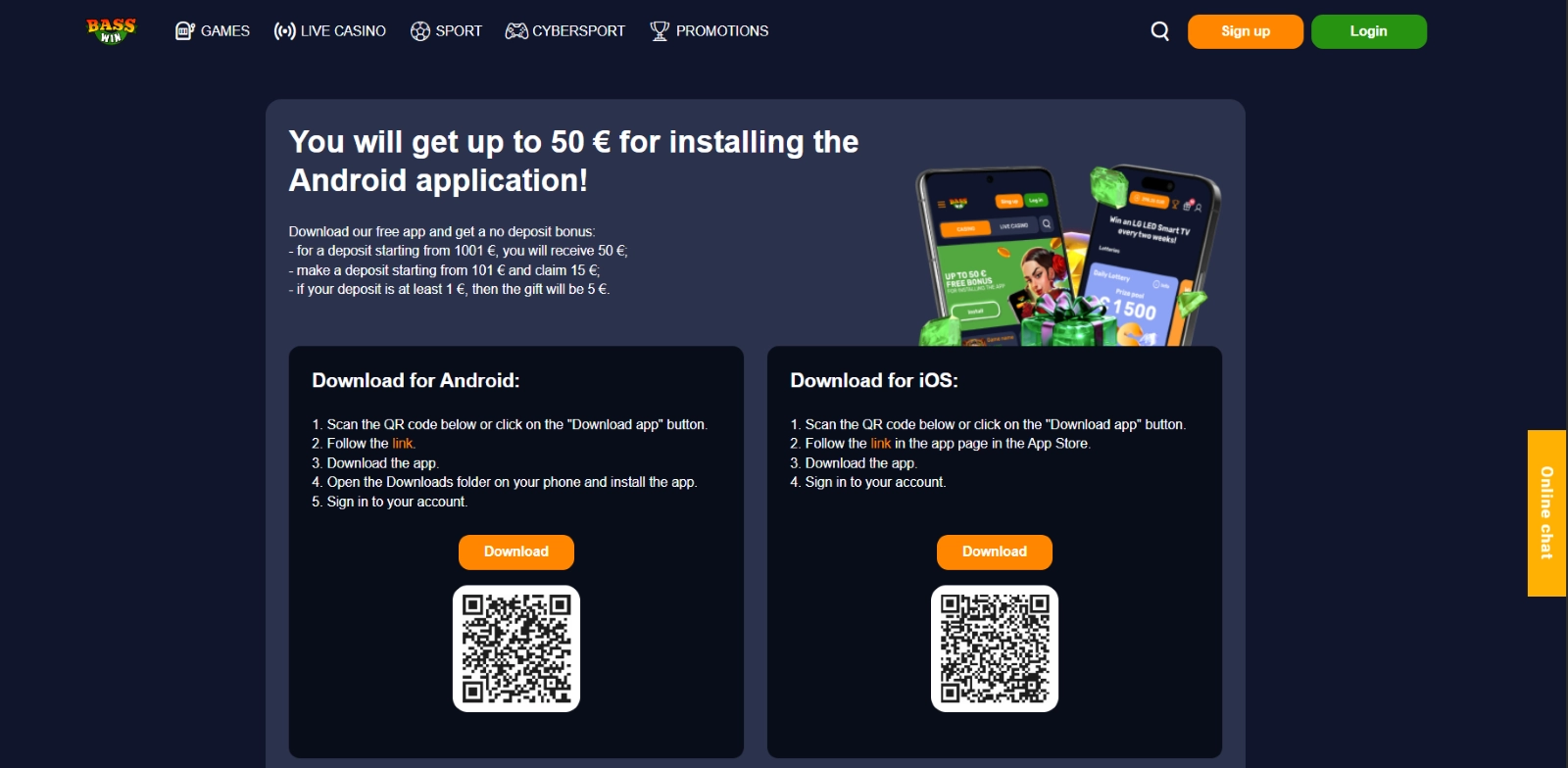Open the Online chat side tab
This screenshot has height=768, width=1568.
coord(1546,512)
